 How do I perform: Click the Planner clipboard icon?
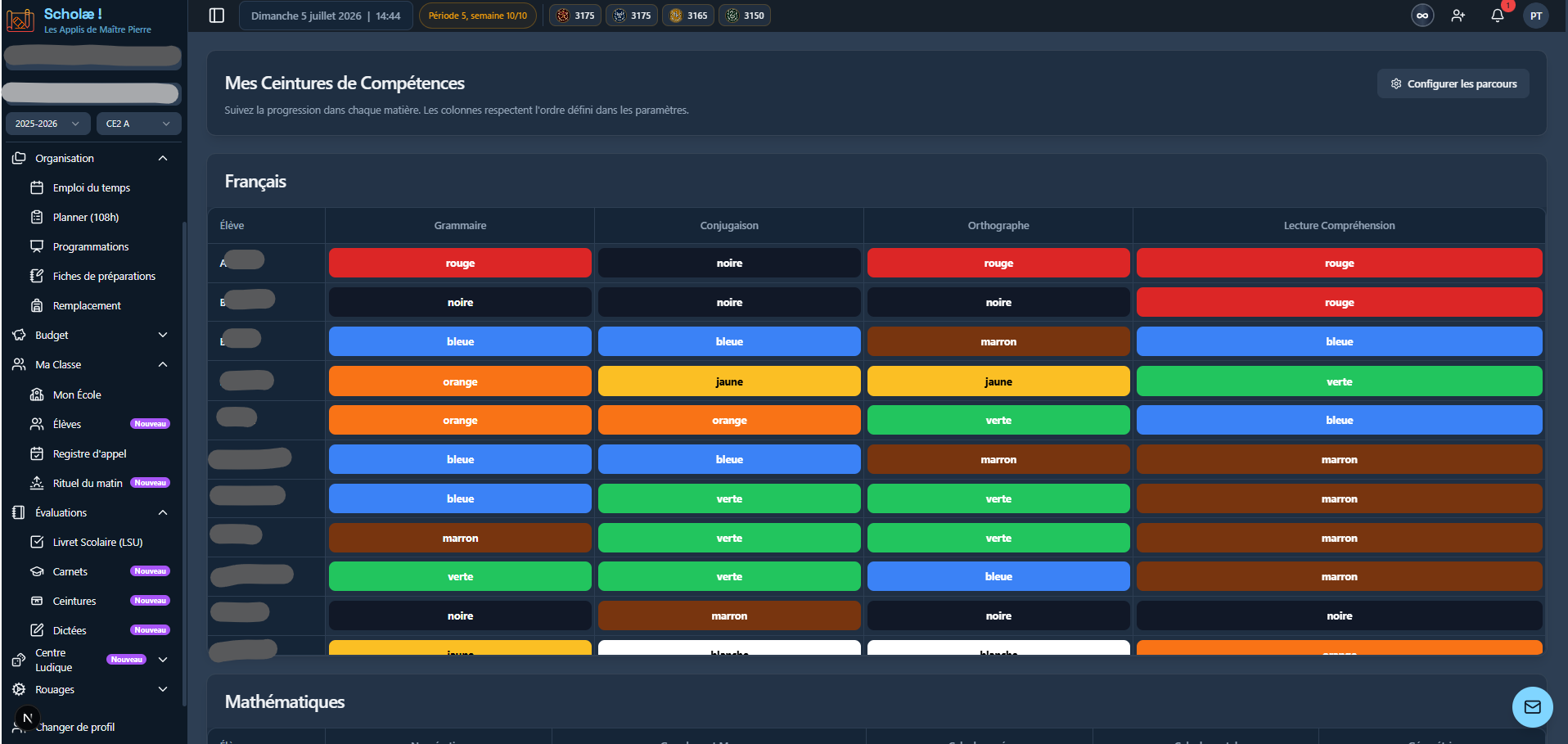click(37, 217)
